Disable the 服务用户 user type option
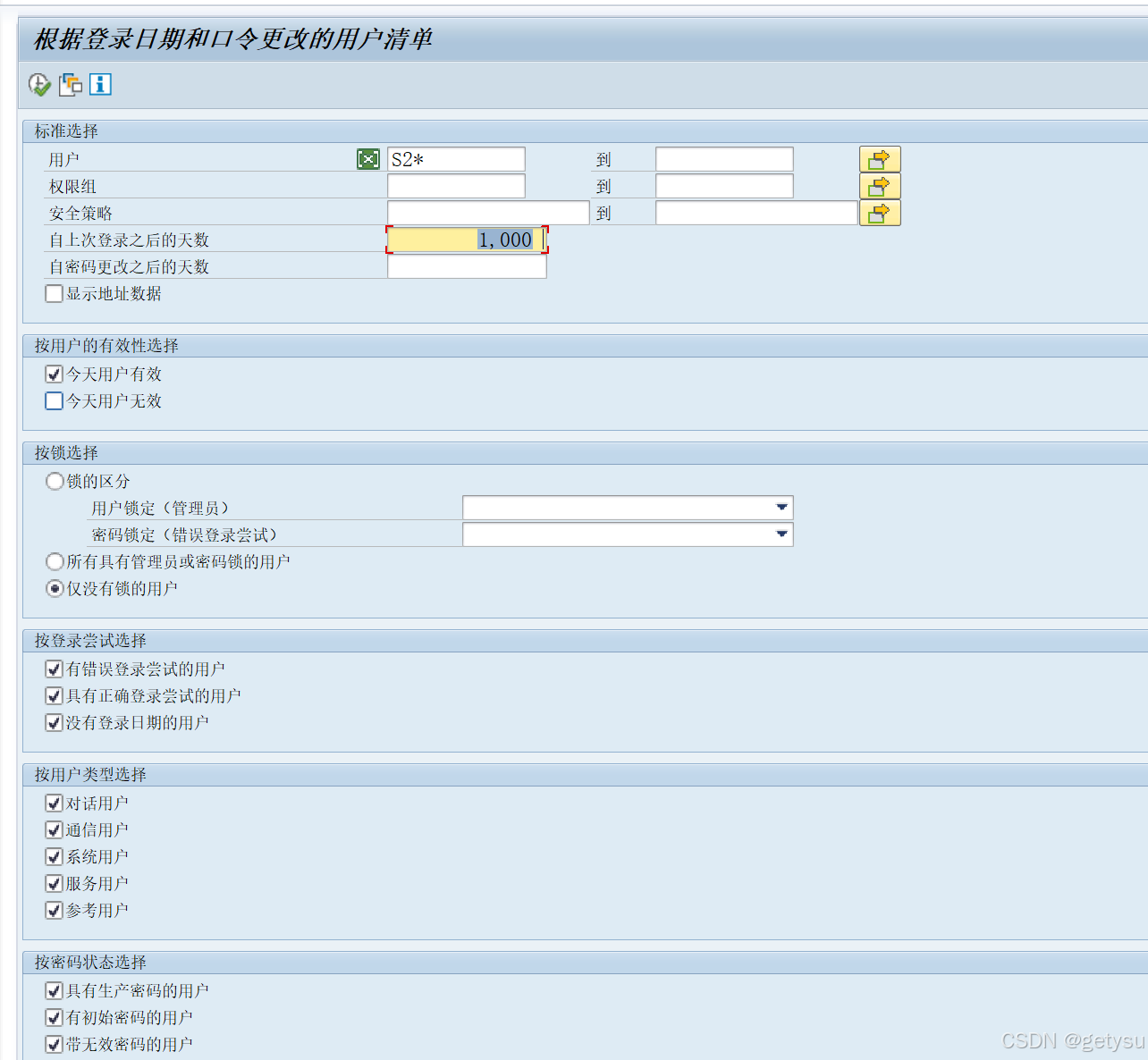1148x1060 pixels. point(54,882)
